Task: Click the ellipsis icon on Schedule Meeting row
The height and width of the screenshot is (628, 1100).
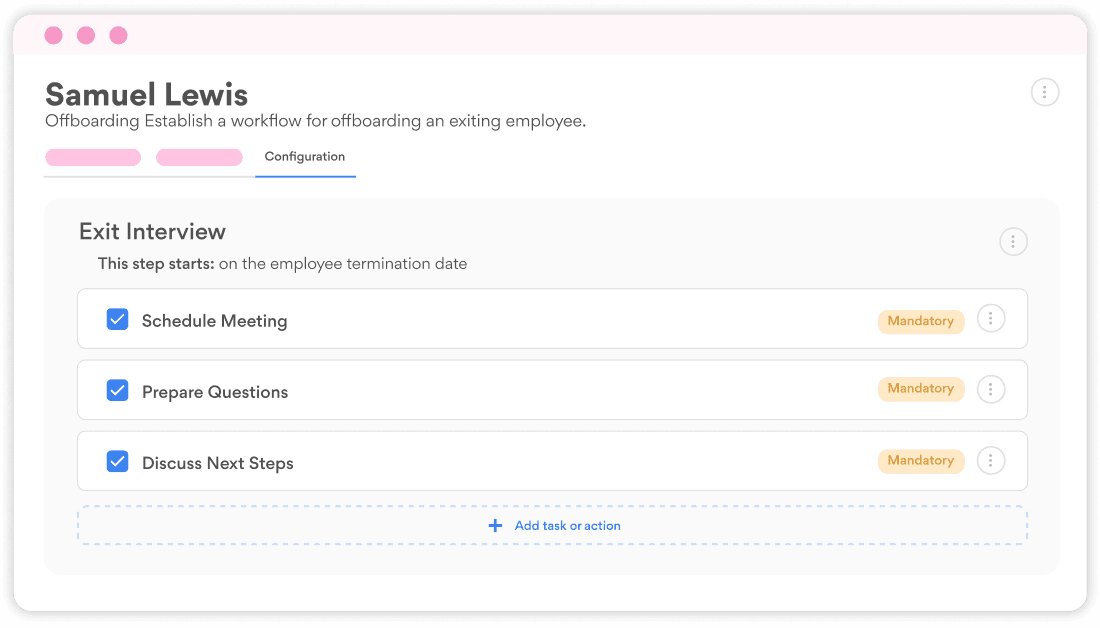Action: (991, 318)
